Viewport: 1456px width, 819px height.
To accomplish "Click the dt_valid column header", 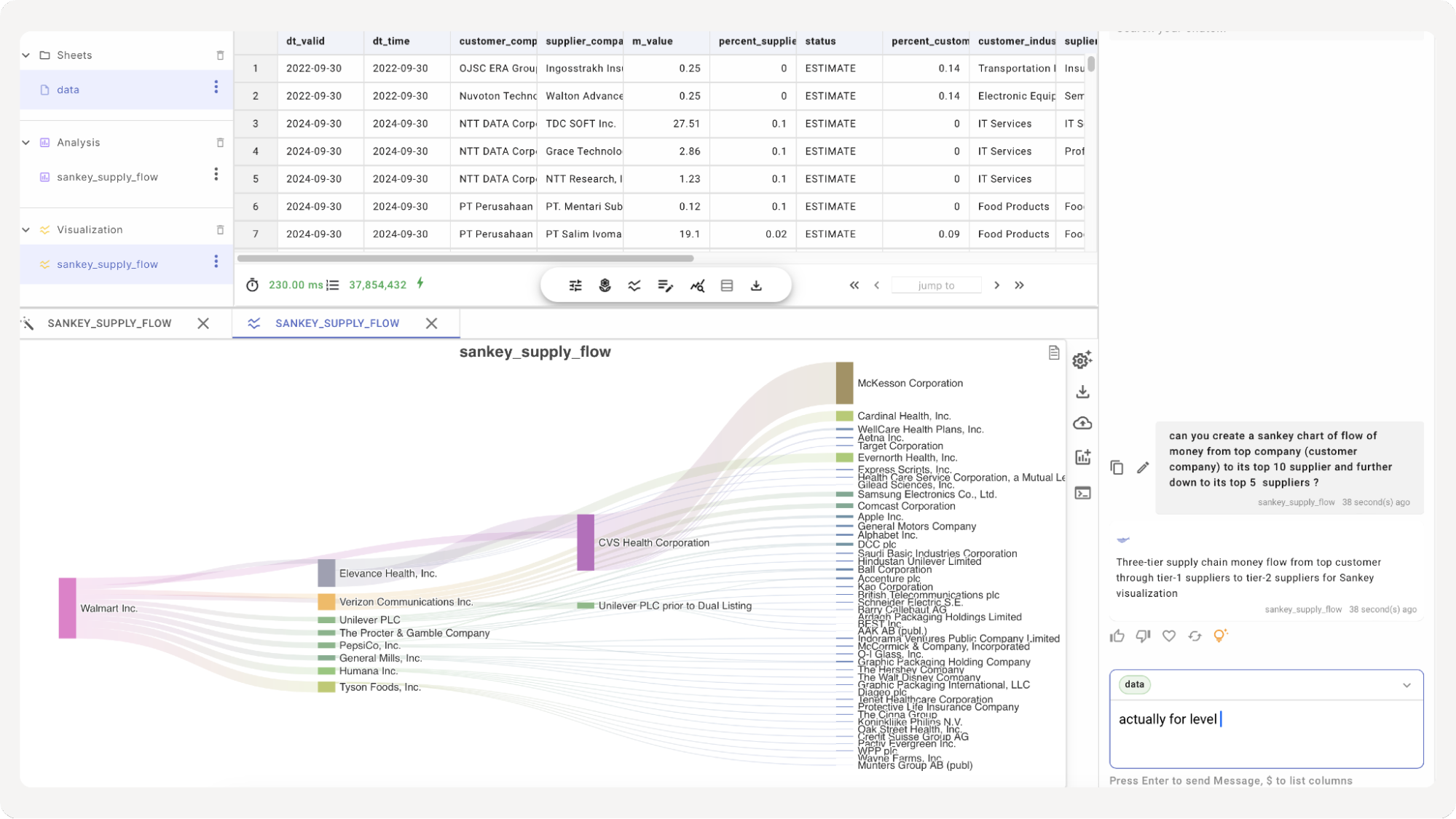I will tap(320, 41).
